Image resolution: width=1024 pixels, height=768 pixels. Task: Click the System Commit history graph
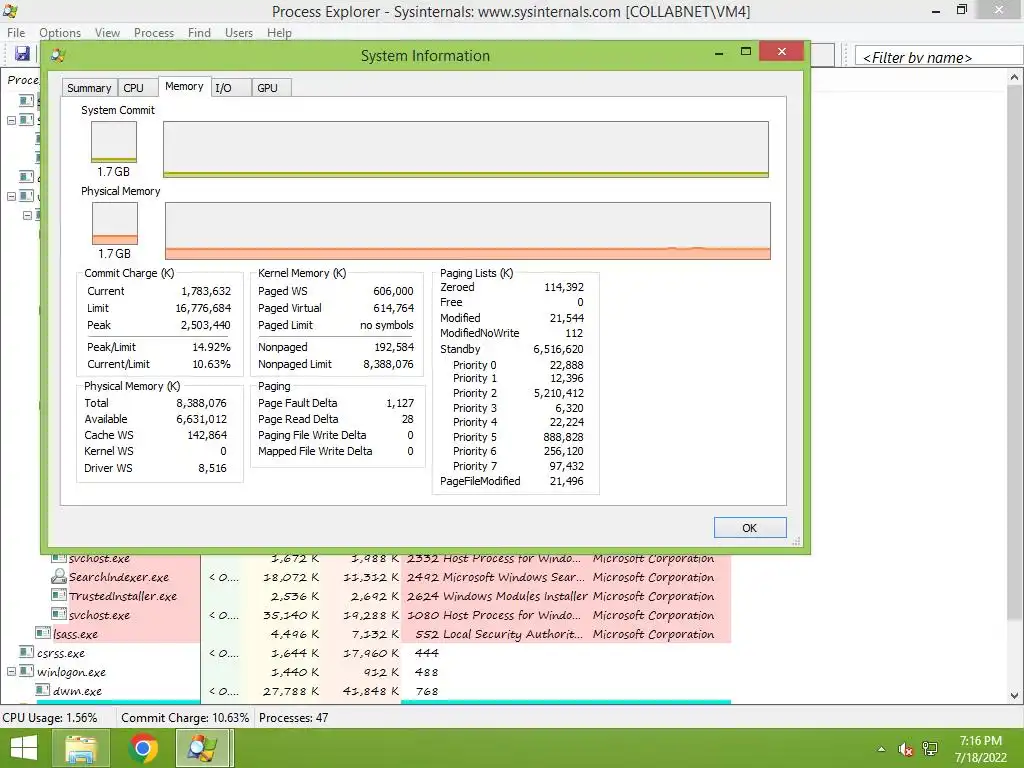click(466, 149)
